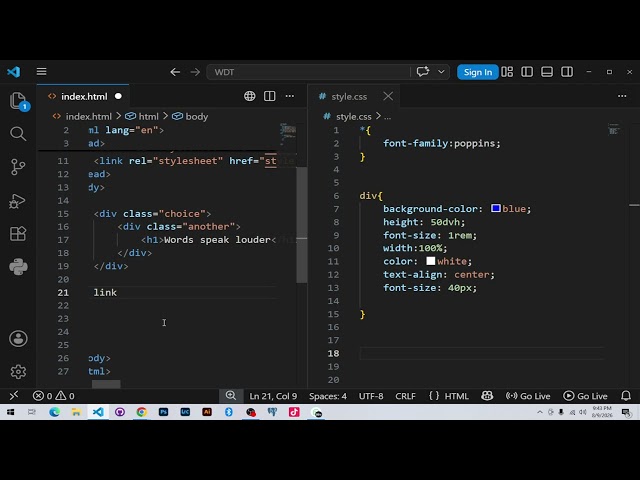Open Customize Layout icon
The image size is (640, 480).
507,72
